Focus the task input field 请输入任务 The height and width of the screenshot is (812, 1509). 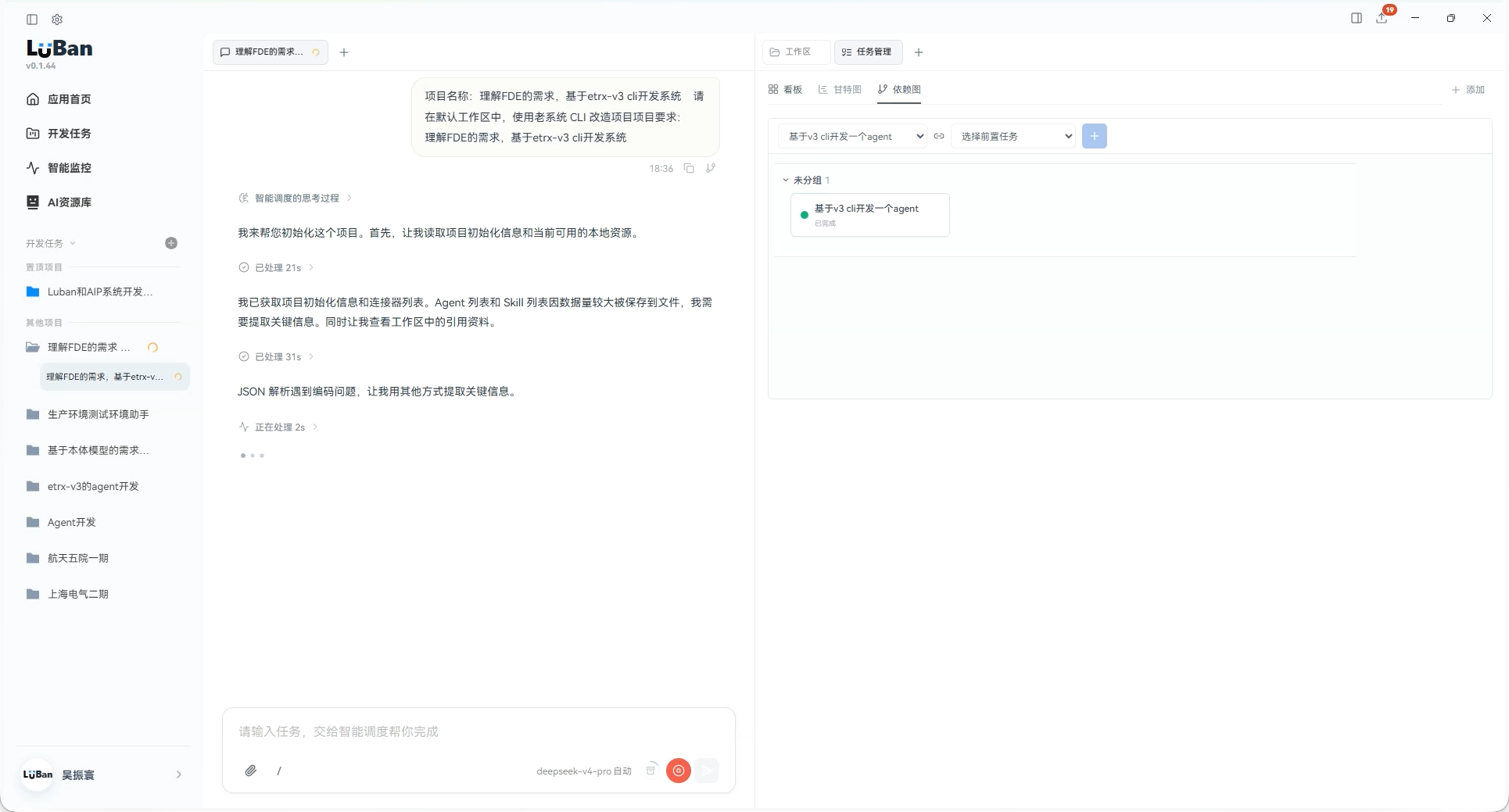(x=479, y=732)
